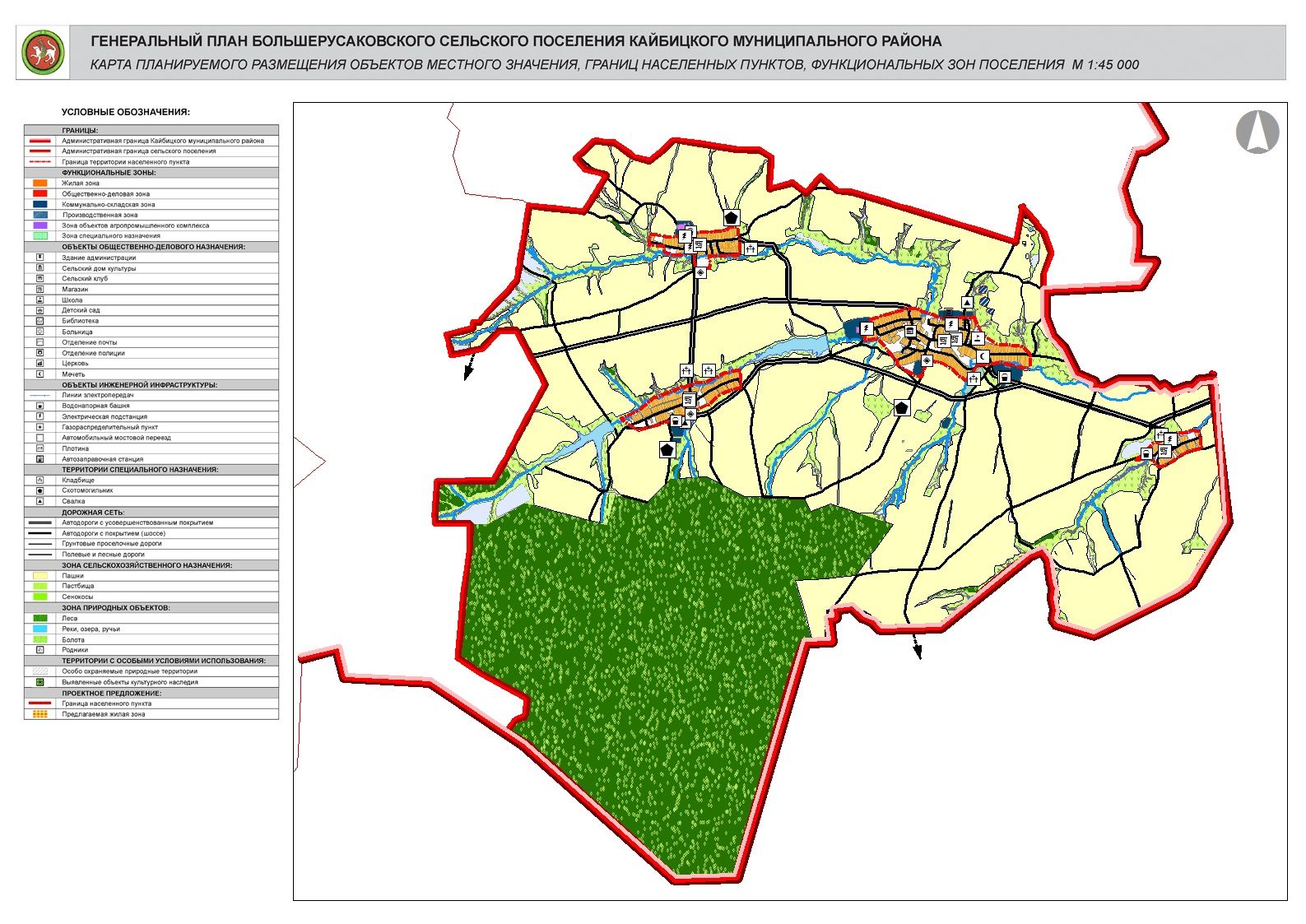This screenshot has height=924, width=1306.
Task: Click the Автомобильный мостовой переезд legend symbol
Action: coord(40,438)
